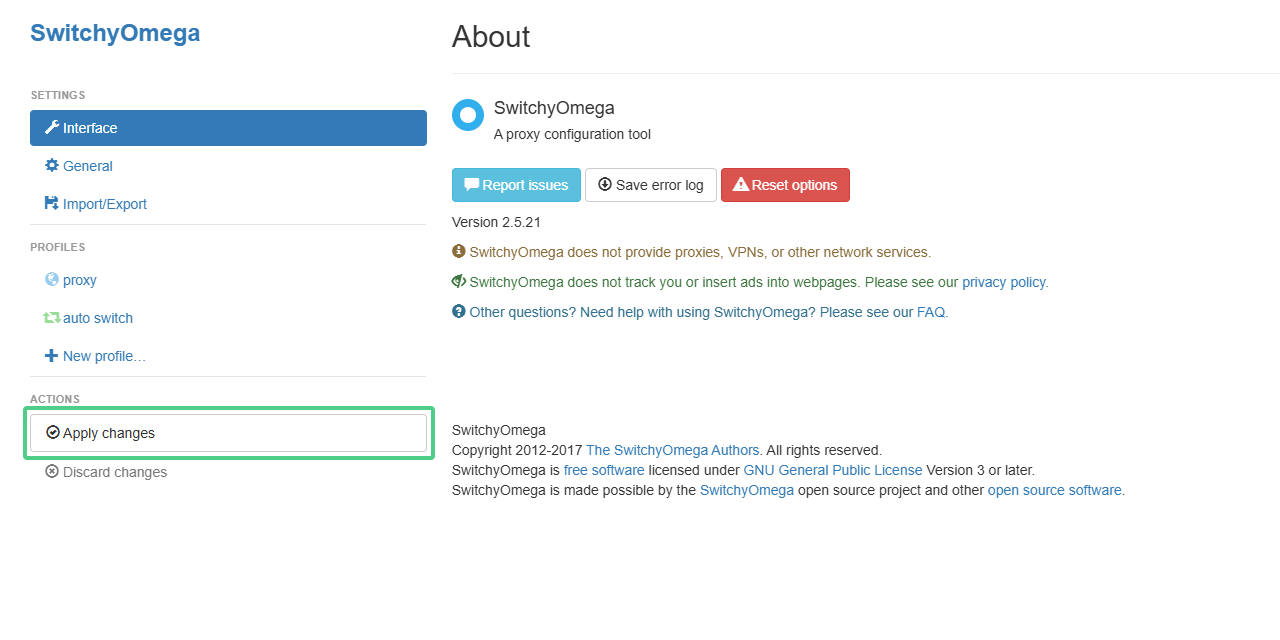
Task: Click the gear icon beside General
Action: (x=52, y=166)
